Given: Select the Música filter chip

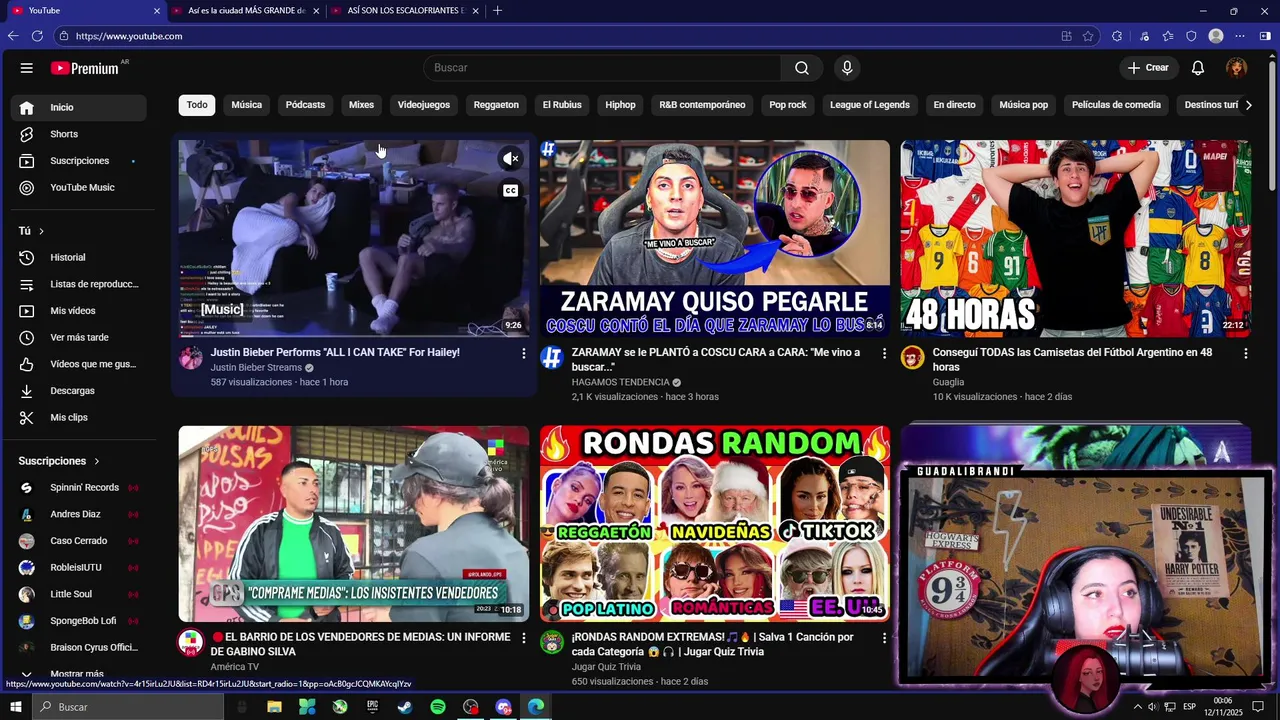Looking at the screenshot, I should coord(246,105).
